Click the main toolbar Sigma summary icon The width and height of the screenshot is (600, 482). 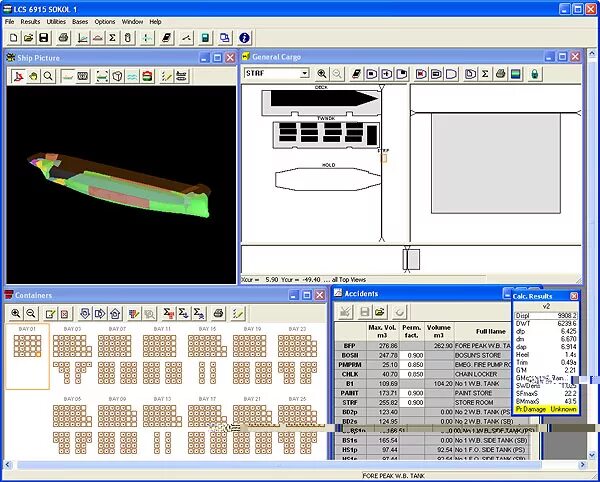pos(112,38)
